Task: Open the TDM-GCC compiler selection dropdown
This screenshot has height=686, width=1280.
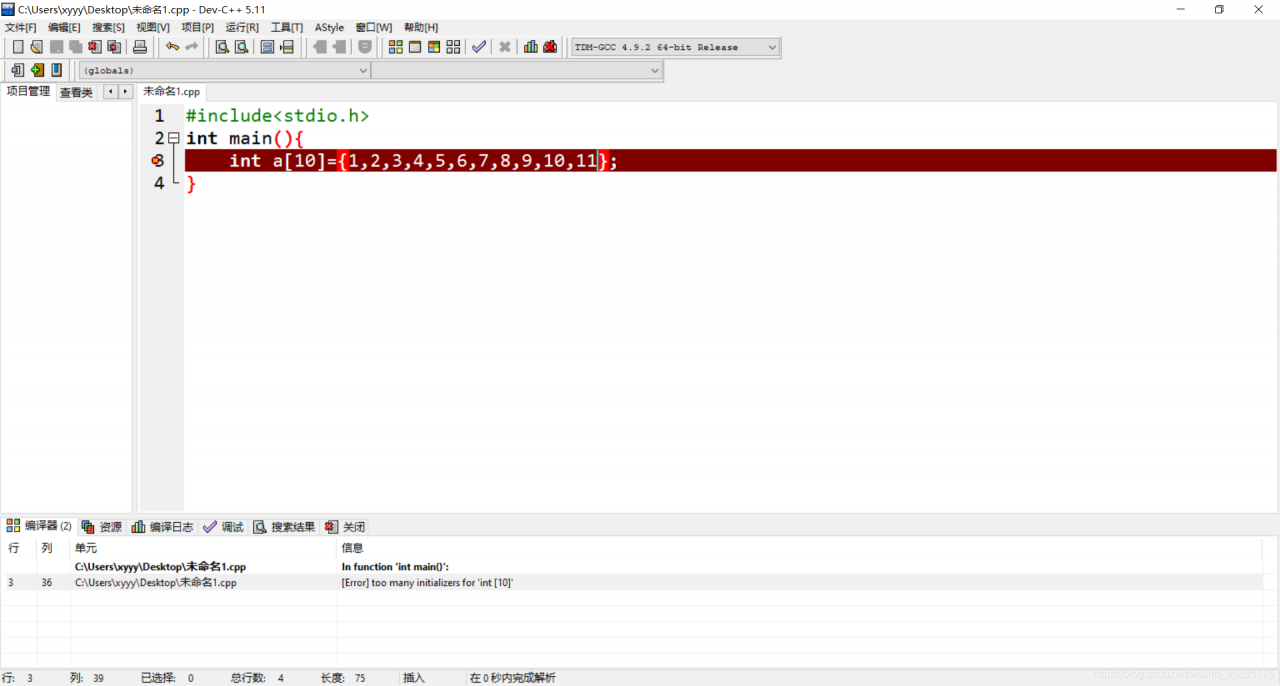Action: tap(675, 47)
